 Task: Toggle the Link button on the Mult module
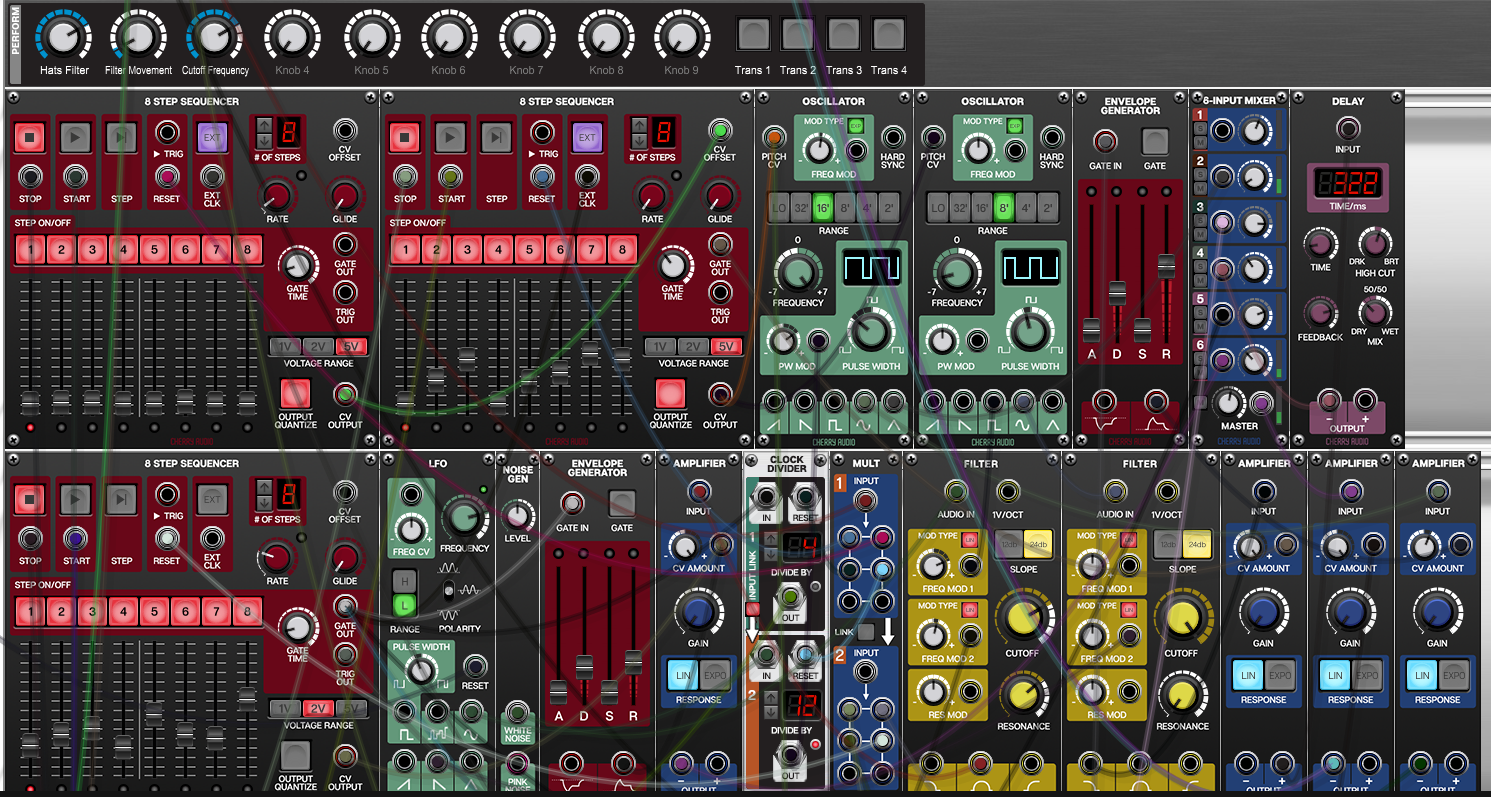(866, 632)
